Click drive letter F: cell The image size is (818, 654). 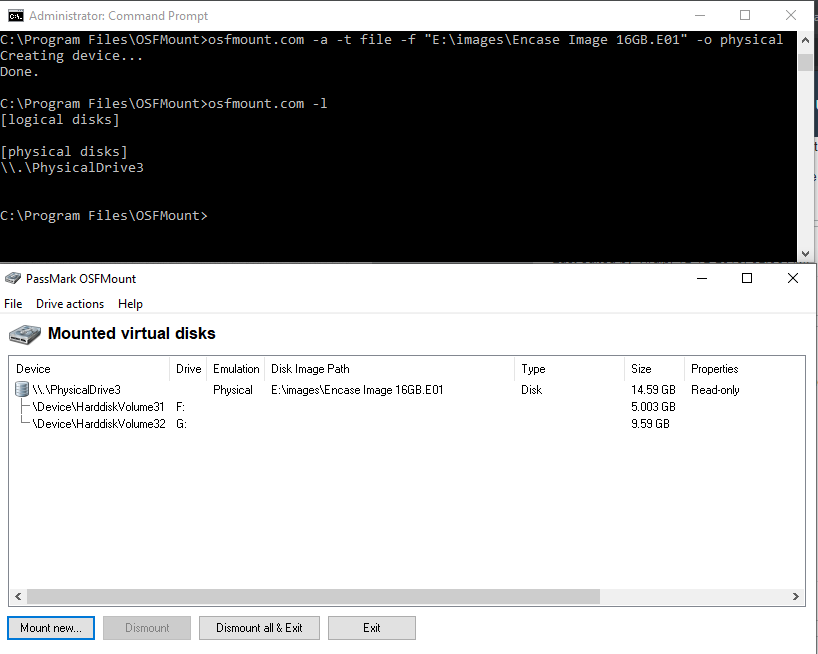click(181, 407)
